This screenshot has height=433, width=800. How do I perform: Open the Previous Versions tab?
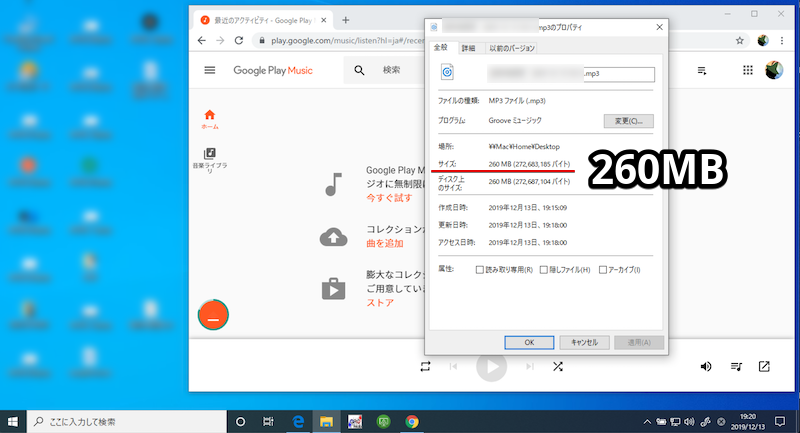[x=511, y=48]
